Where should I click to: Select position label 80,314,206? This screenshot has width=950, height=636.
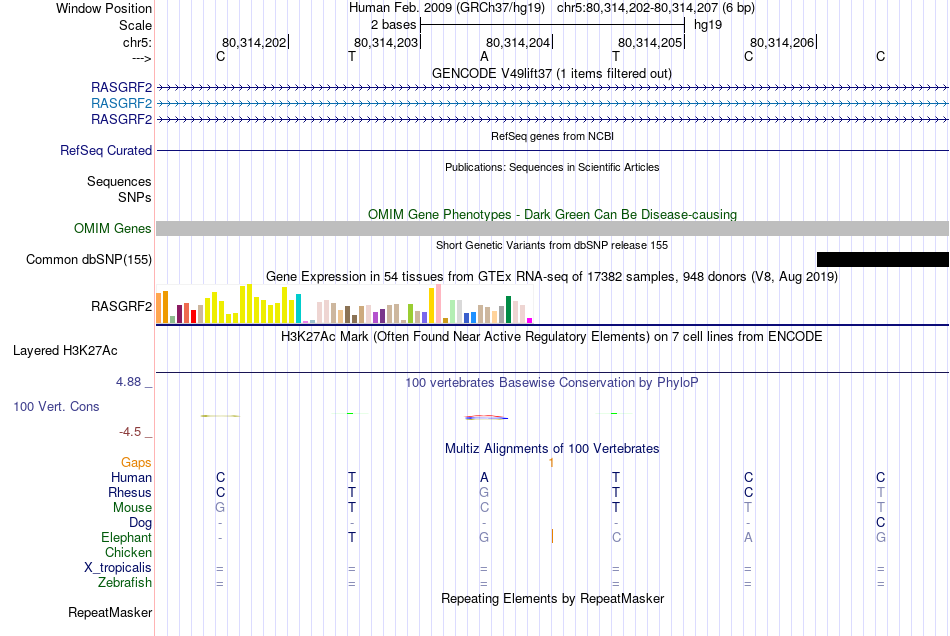(782, 42)
